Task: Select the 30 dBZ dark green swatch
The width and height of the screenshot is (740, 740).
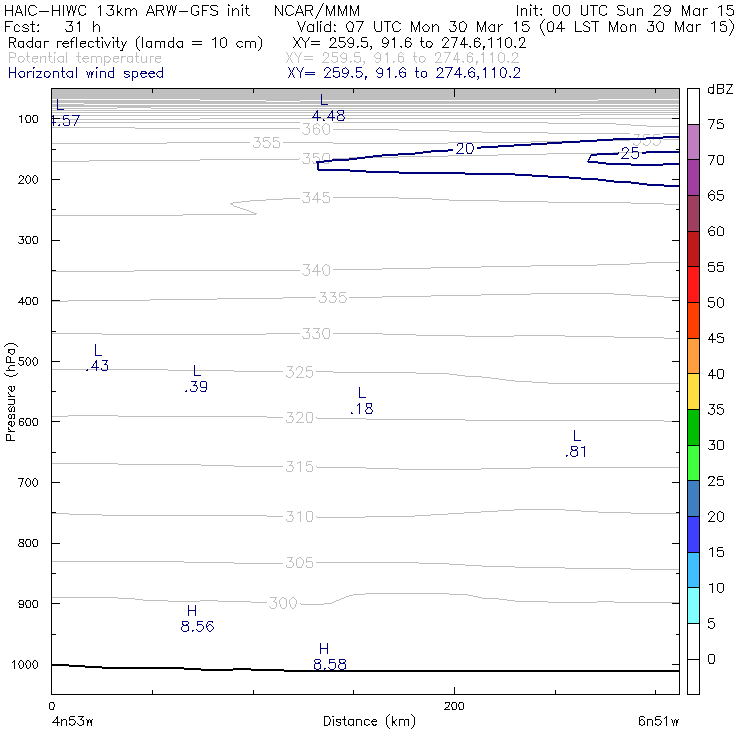Action: point(693,427)
